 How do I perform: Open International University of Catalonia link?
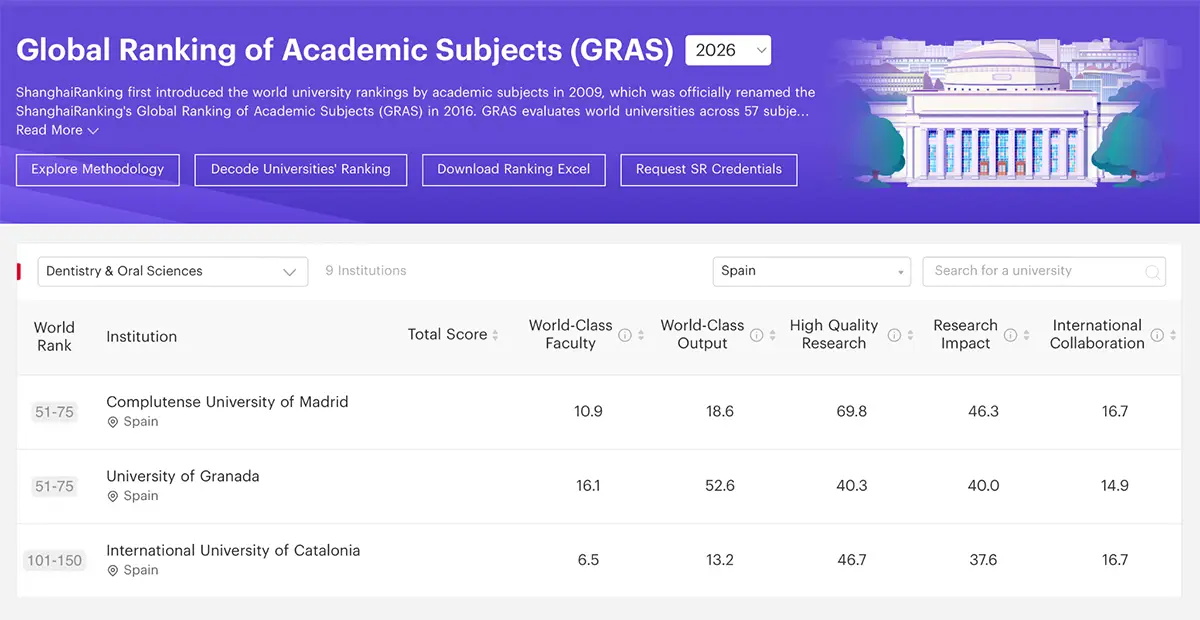coord(233,550)
